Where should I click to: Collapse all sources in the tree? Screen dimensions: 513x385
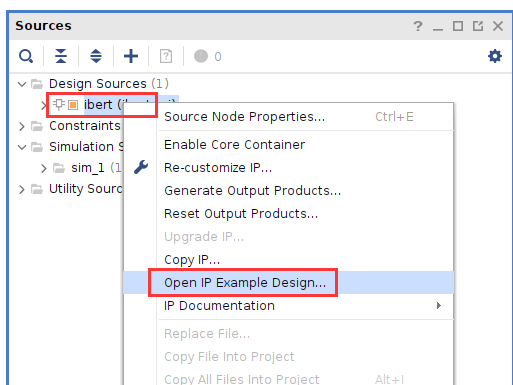point(61,56)
